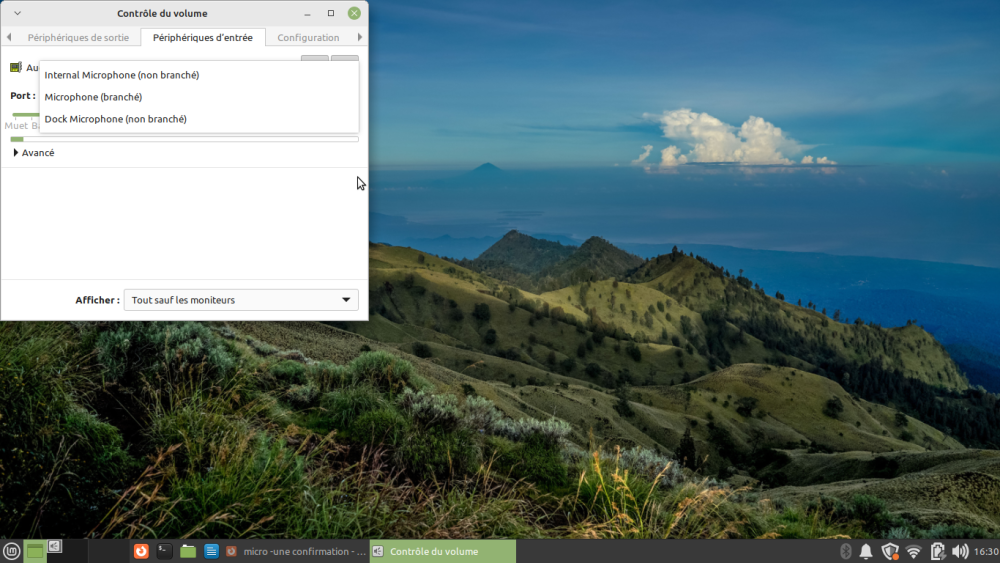The image size is (1000, 563).
Task: Open the Linux Mint start menu
Action: [12, 551]
